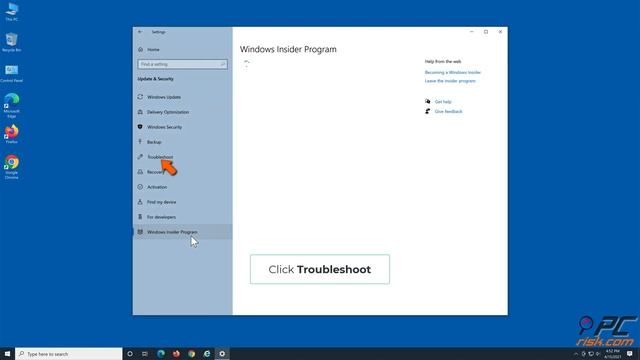Click the Windows Insider Program page title

[x=288, y=49]
